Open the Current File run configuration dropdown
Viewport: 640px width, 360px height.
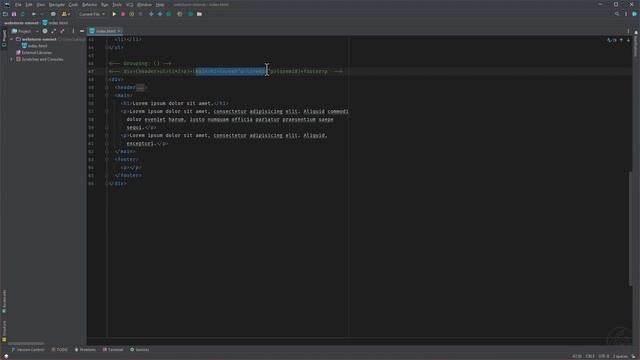point(91,14)
